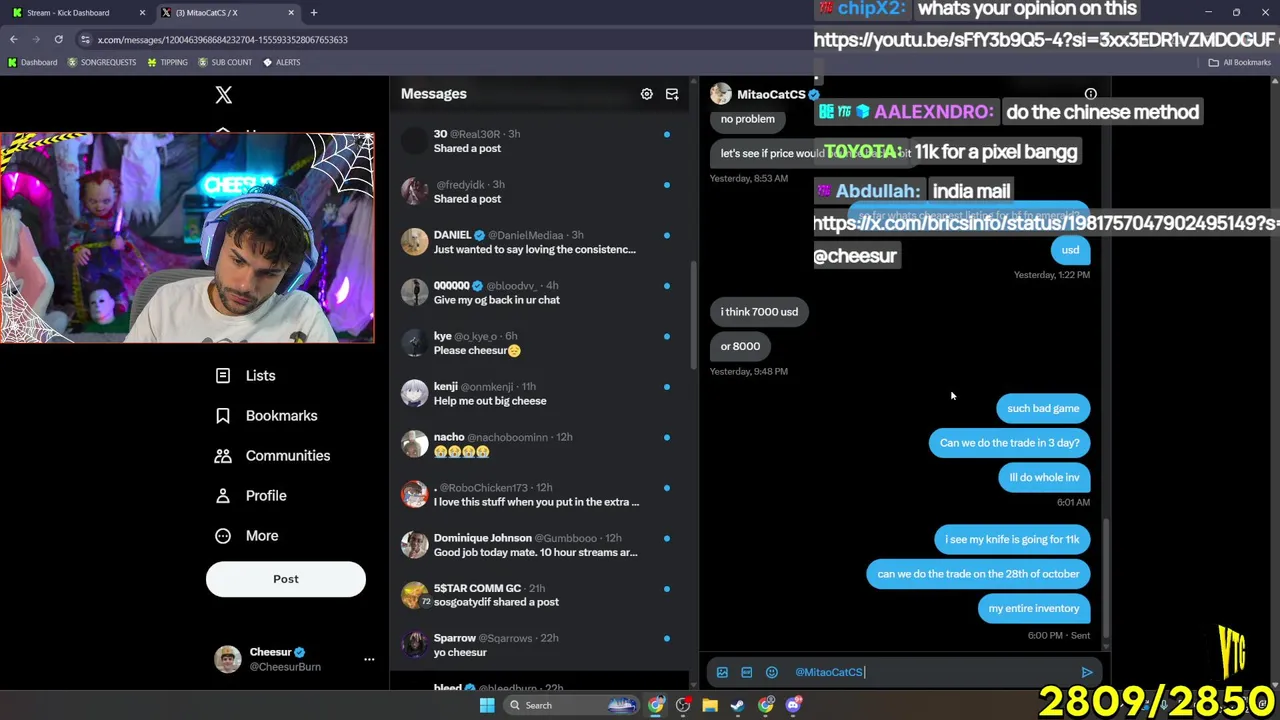Open Messages settings gear
This screenshot has width=1280, height=720.
pos(647,94)
